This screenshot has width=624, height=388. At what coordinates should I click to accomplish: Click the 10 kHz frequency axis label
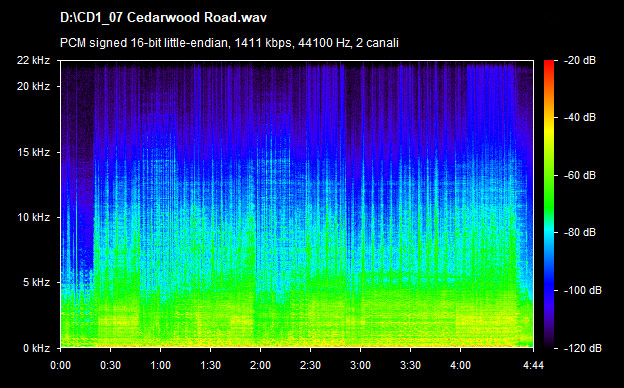[x=33, y=218]
